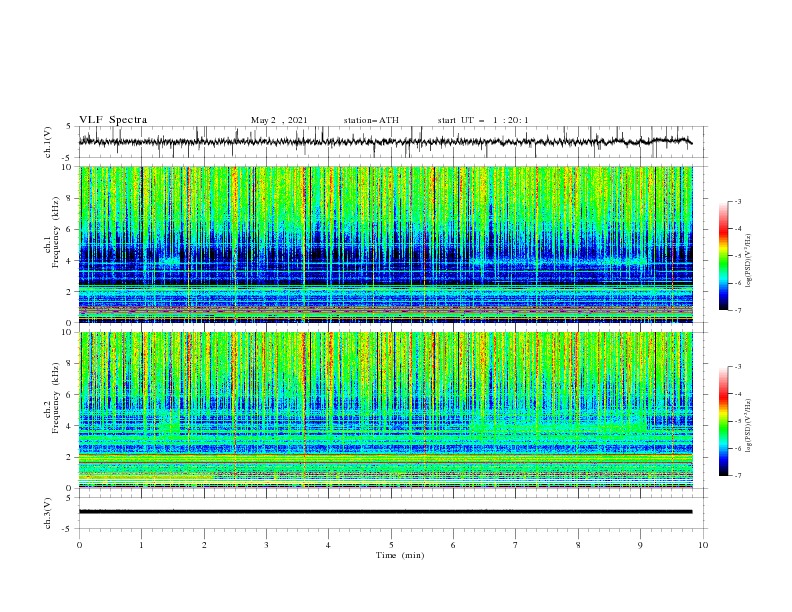The width and height of the screenshot is (792, 612).
Task: Click the '-7' value on ch.2 color bar
Action: [738, 475]
